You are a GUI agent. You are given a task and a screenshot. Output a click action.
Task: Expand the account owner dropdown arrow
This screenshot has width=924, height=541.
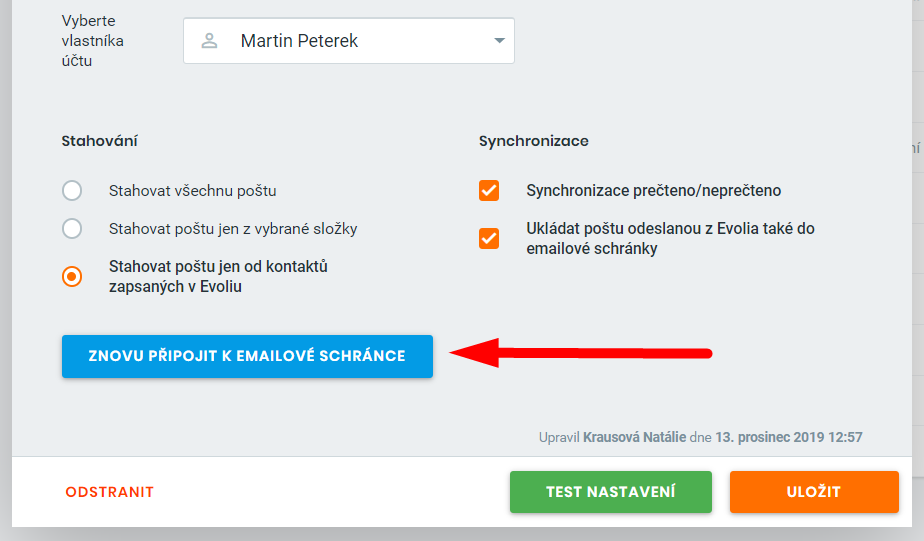[499, 41]
